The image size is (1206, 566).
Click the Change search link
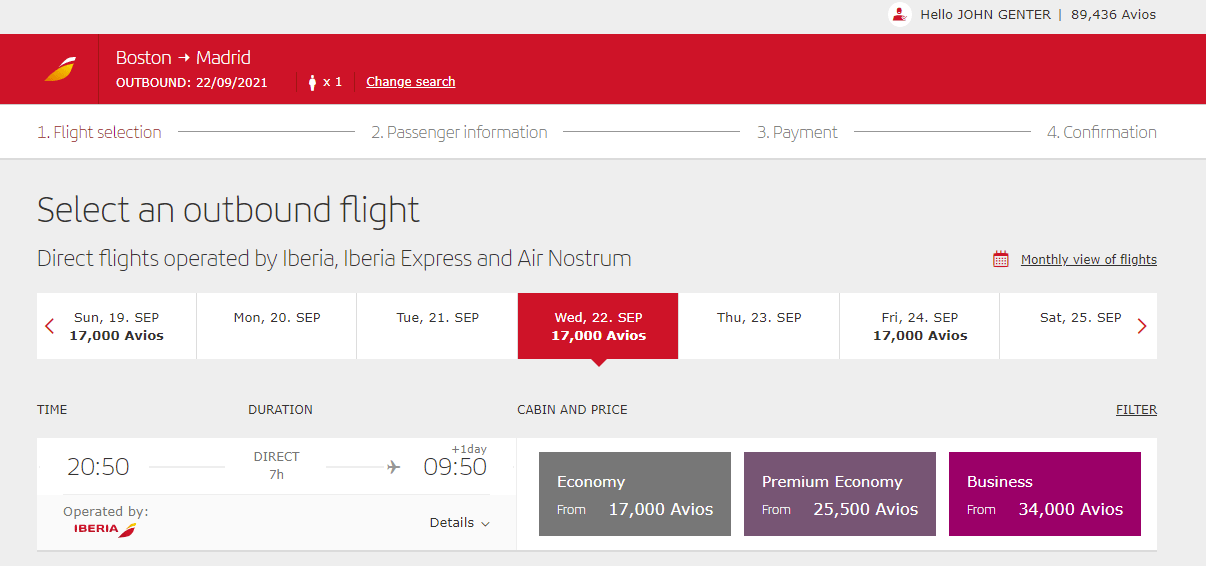(410, 82)
